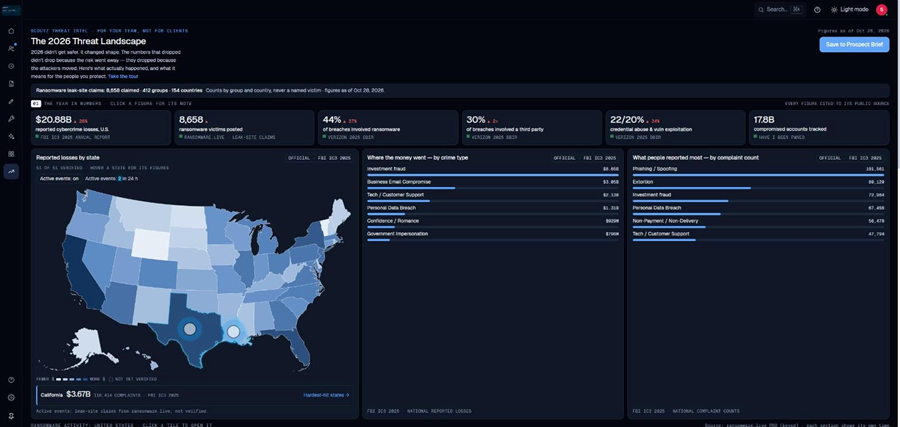Screen dimensions: 900x427
Task: Select the key icon in the sidebar
Action: click(11, 119)
